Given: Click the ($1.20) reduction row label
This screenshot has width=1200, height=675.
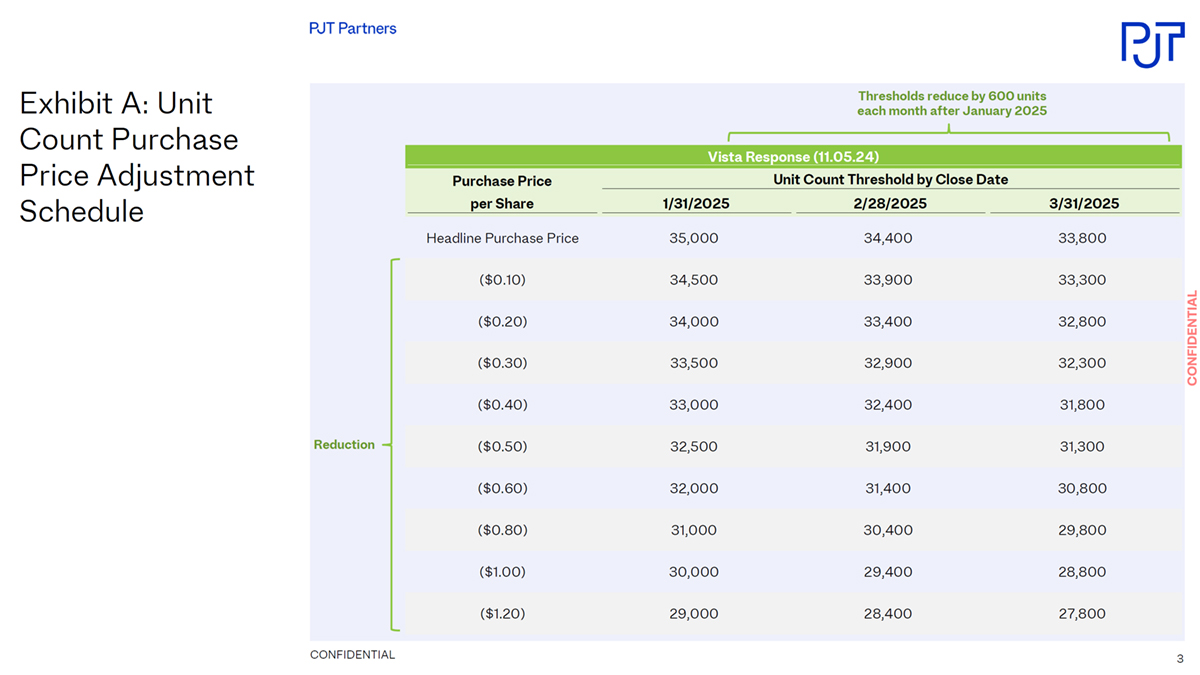Looking at the screenshot, I should [x=502, y=614].
